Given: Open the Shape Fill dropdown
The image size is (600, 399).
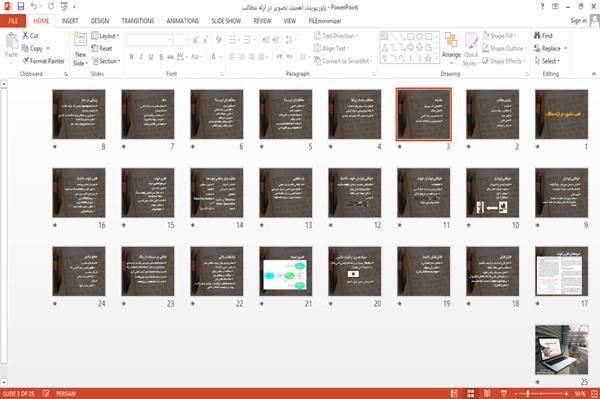Looking at the screenshot, I should click(499, 36).
